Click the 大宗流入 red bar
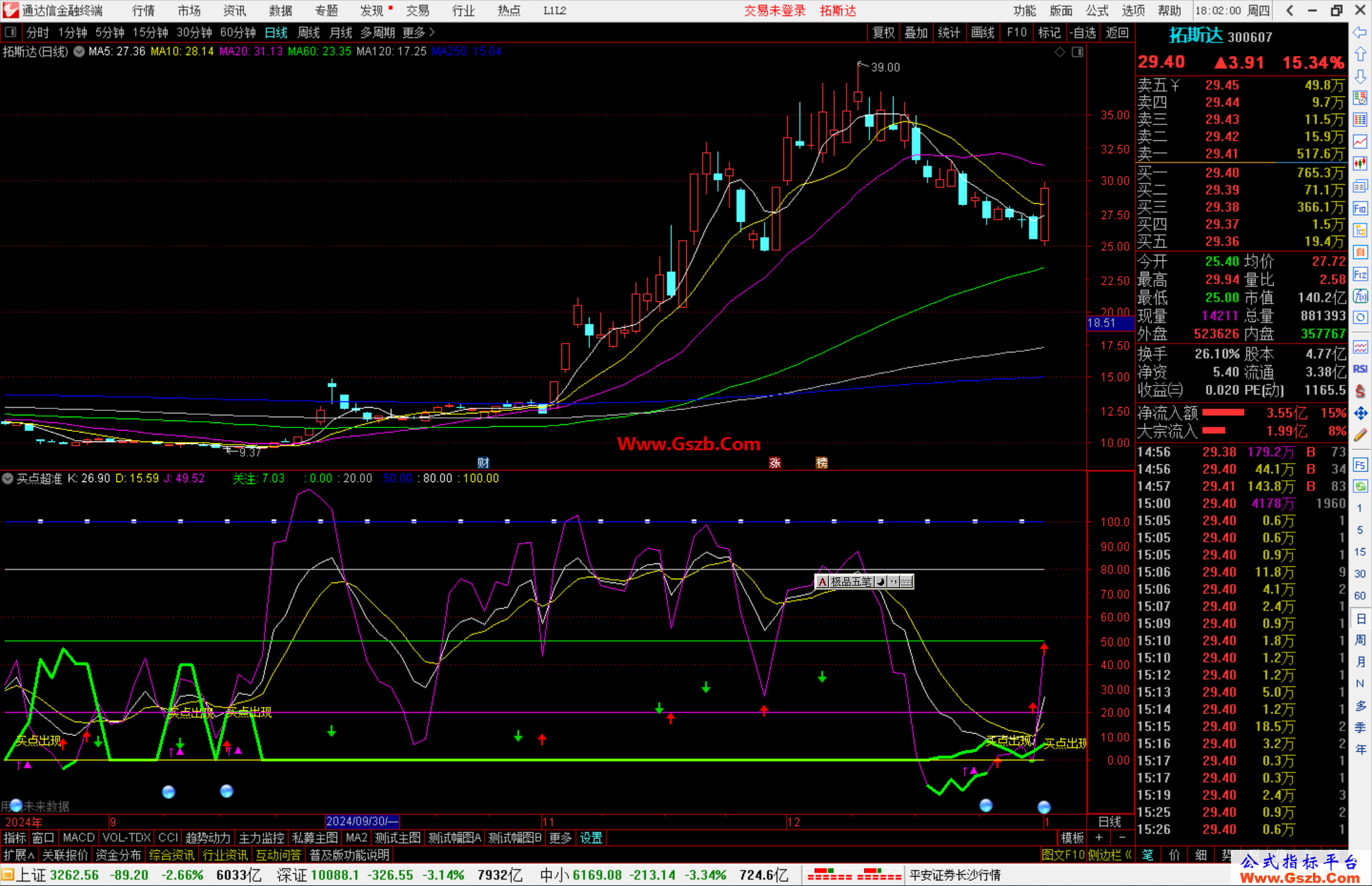 1214,431
